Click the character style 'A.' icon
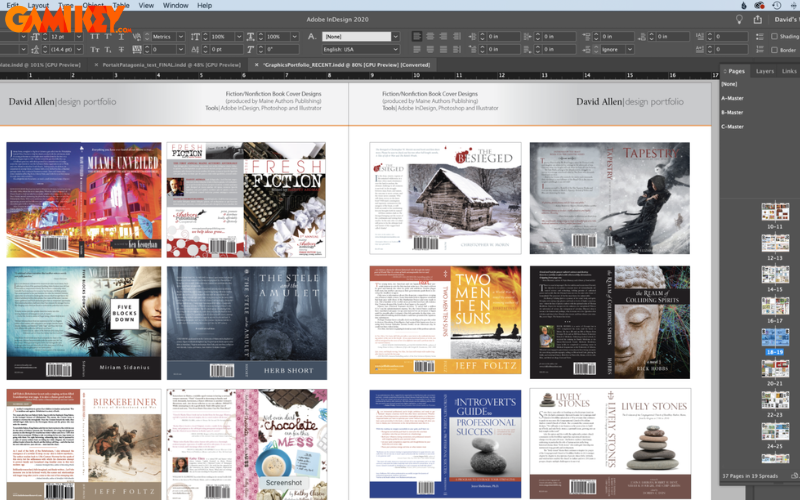 pyautogui.click(x=312, y=36)
